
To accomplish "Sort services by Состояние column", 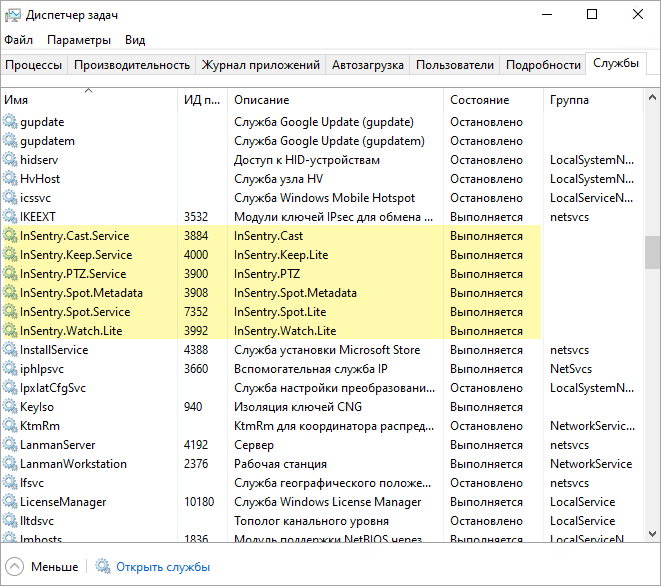I will (493, 100).
